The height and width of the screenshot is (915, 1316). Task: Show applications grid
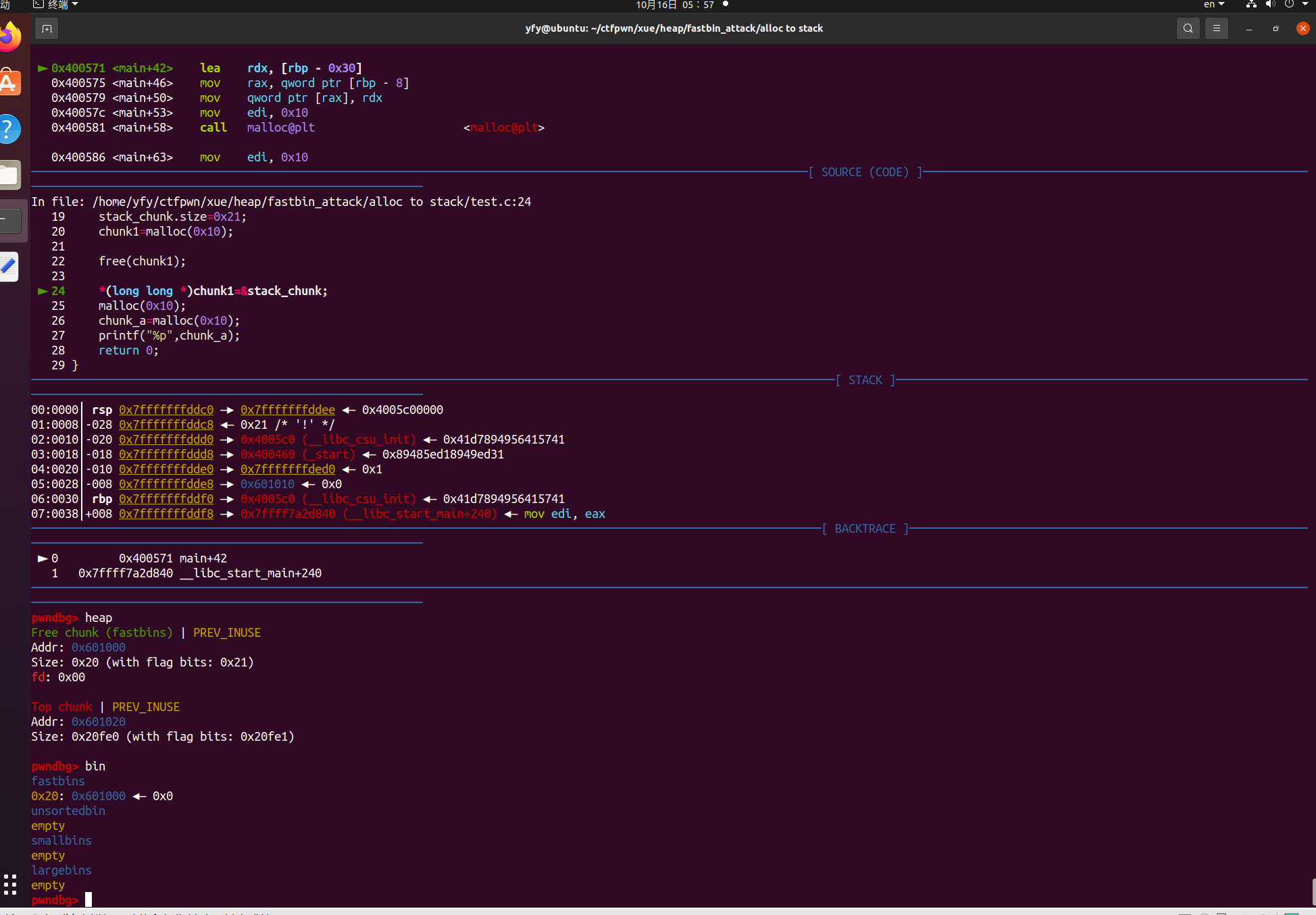coord(9,884)
